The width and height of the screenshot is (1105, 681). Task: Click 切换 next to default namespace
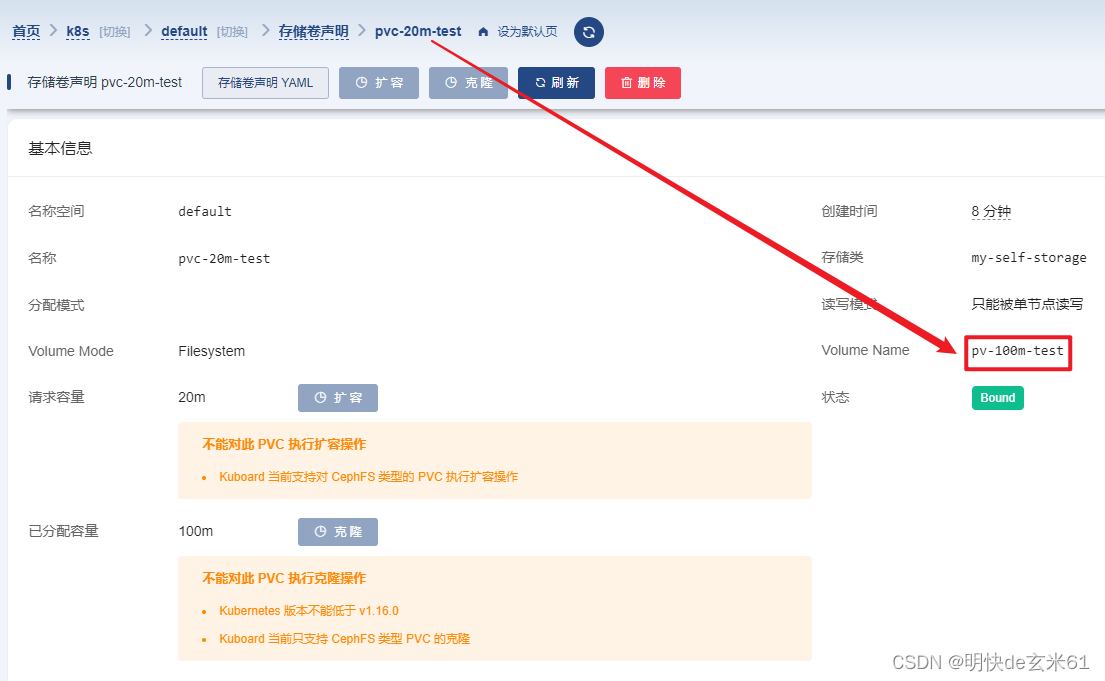tap(232, 32)
